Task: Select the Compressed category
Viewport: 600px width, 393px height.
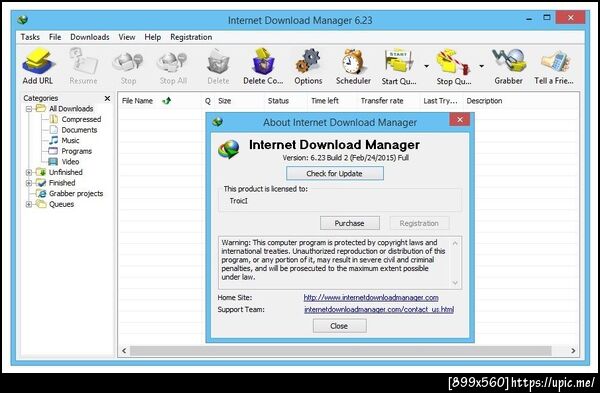Action: click(81, 119)
